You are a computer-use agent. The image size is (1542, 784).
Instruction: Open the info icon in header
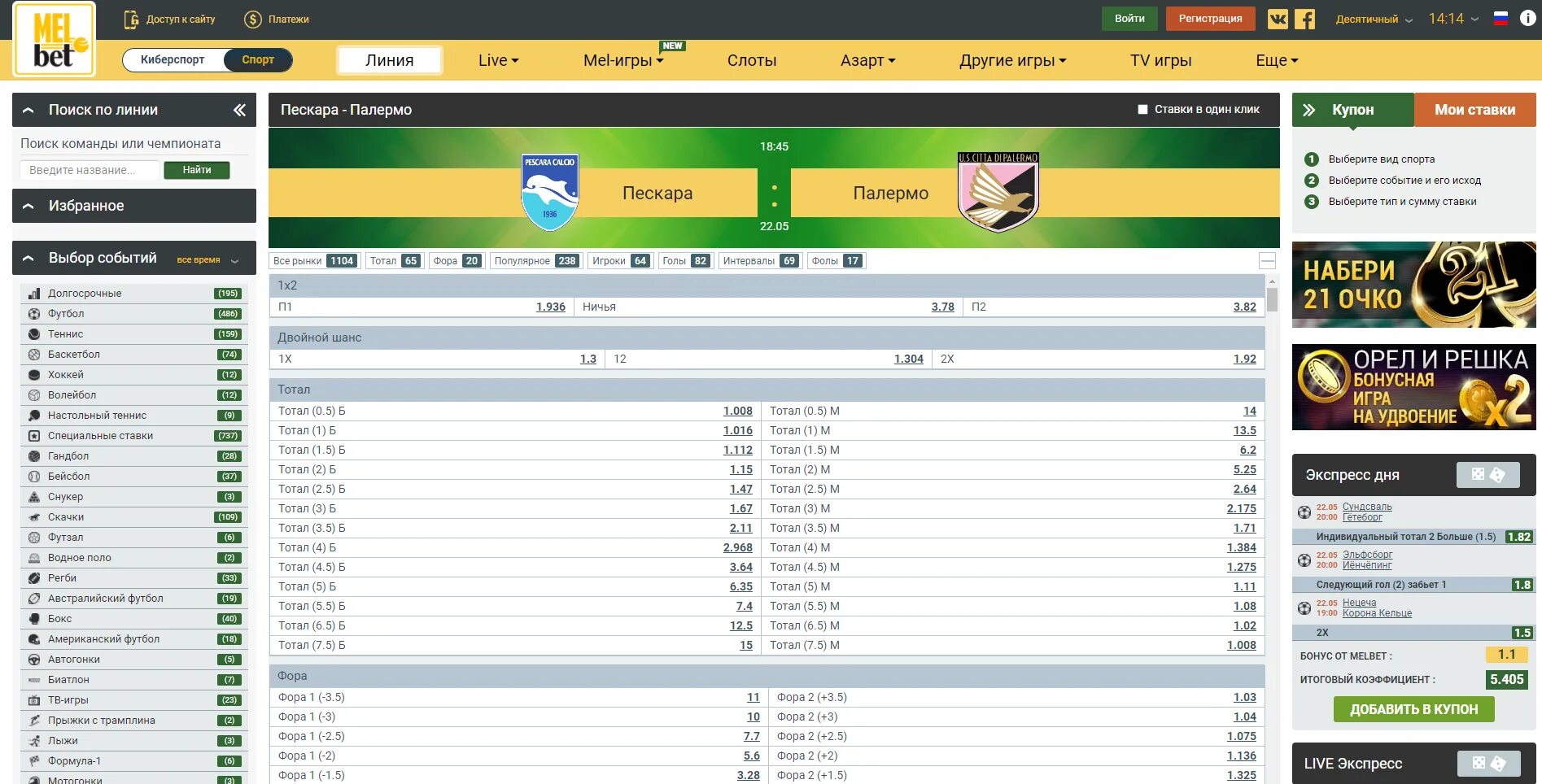(1527, 18)
